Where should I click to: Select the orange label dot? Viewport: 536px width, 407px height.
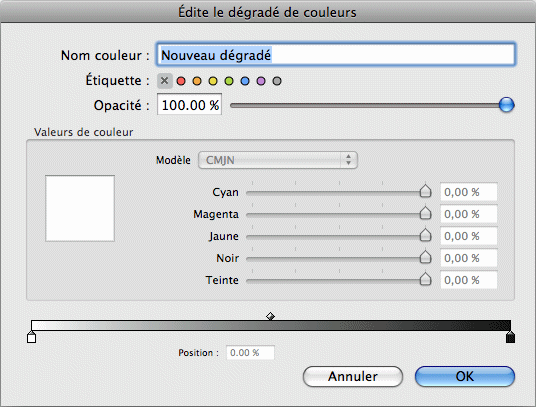click(x=197, y=81)
